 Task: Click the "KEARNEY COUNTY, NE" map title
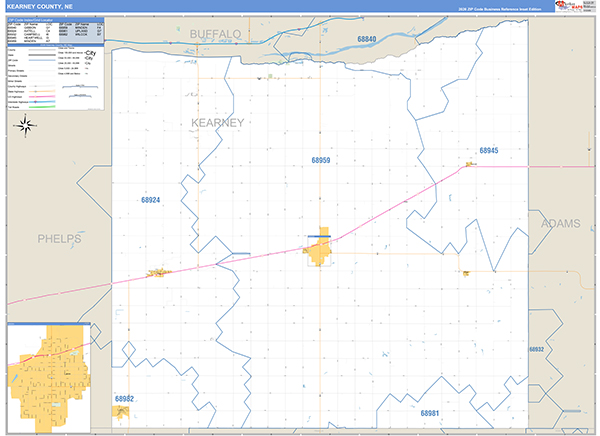point(40,7)
